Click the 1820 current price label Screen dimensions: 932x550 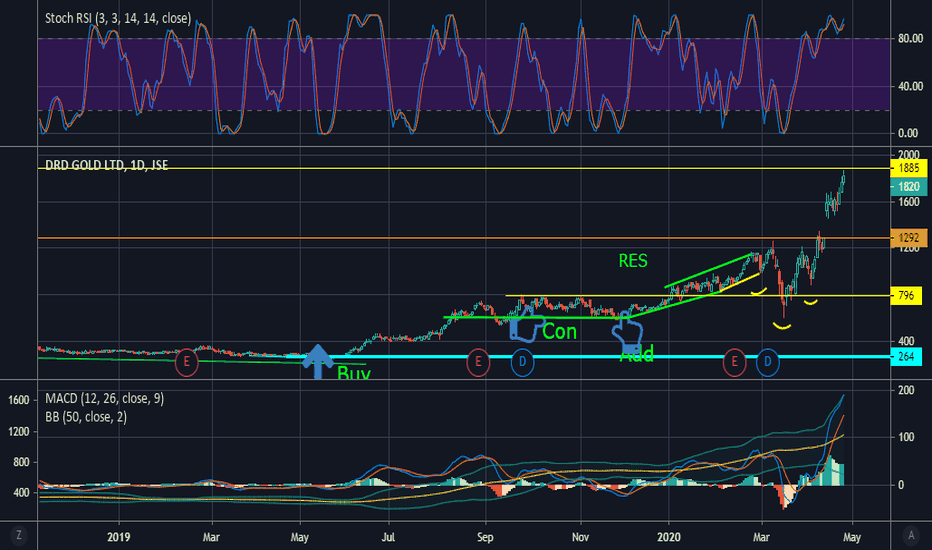coord(909,187)
